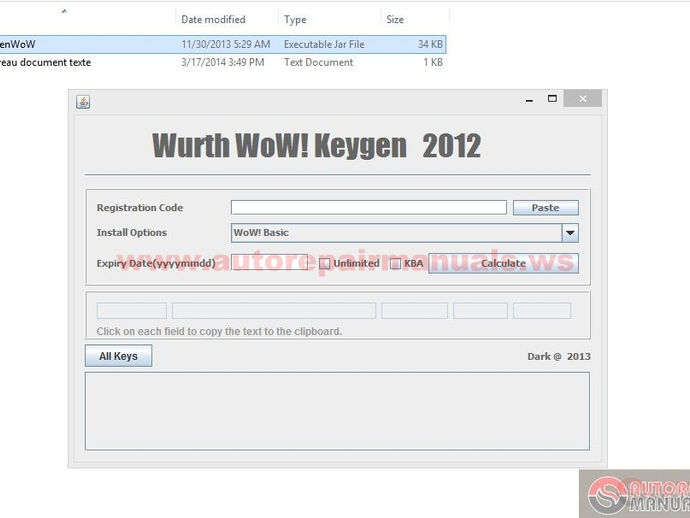This screenshot has height=518, width=690.
Task: Select the Executable Jar File row
Action: click(x=223, y=44)
